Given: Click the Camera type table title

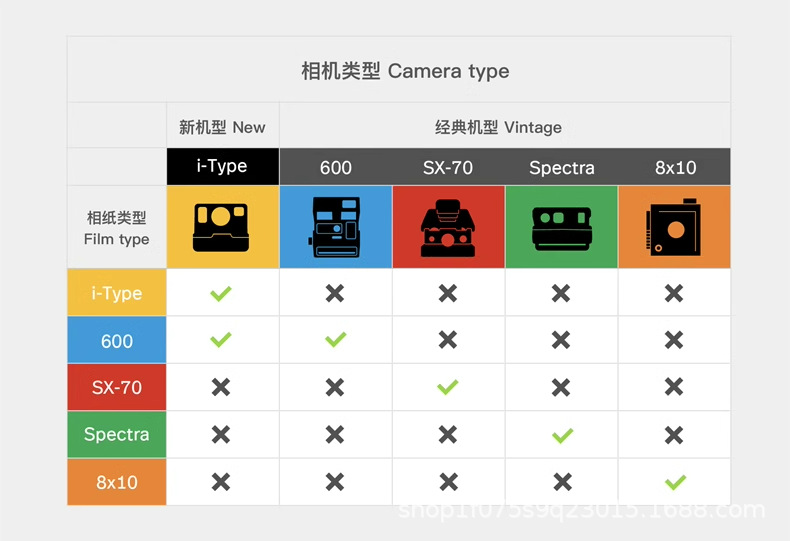Looking at the screenshot, I should point(405,71).
